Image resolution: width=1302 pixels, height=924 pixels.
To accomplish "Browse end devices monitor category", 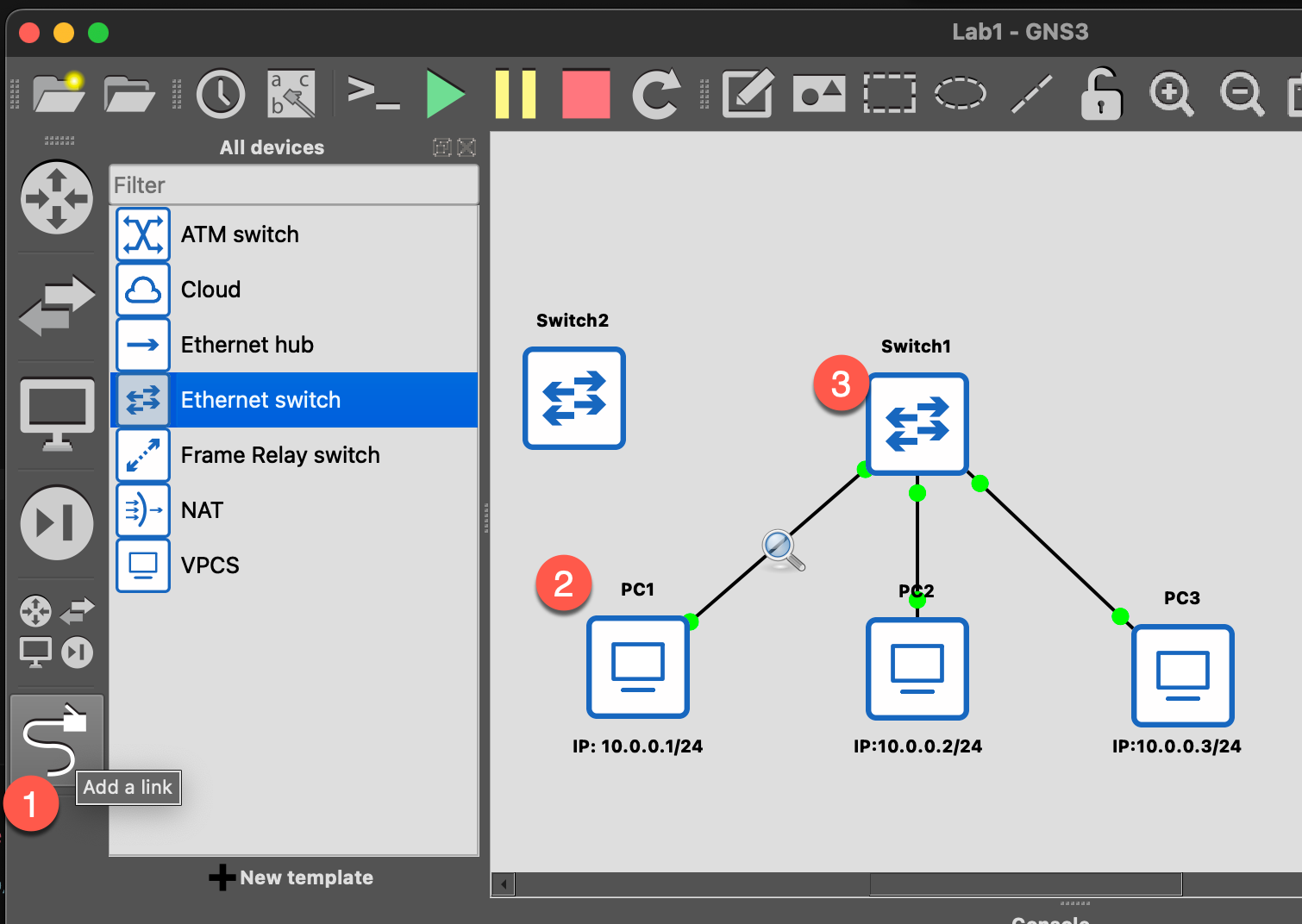I will 57,414.
